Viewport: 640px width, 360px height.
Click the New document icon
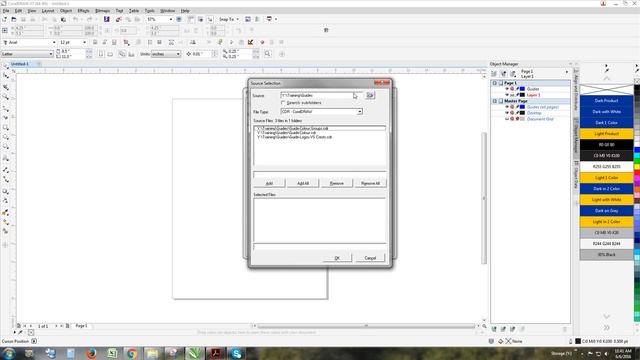click(x=4, y=19)
